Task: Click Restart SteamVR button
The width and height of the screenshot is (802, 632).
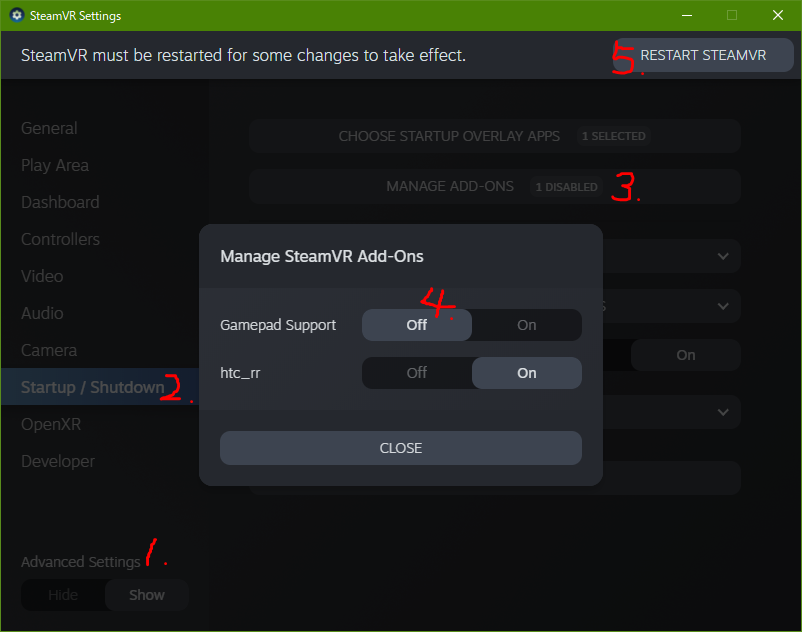Action: point(703,55)
